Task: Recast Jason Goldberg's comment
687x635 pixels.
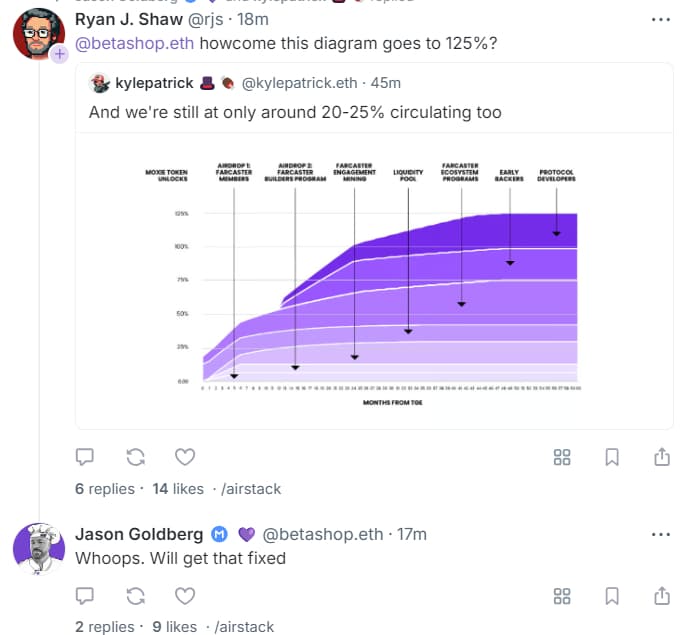Action: (x=136, y=596)
